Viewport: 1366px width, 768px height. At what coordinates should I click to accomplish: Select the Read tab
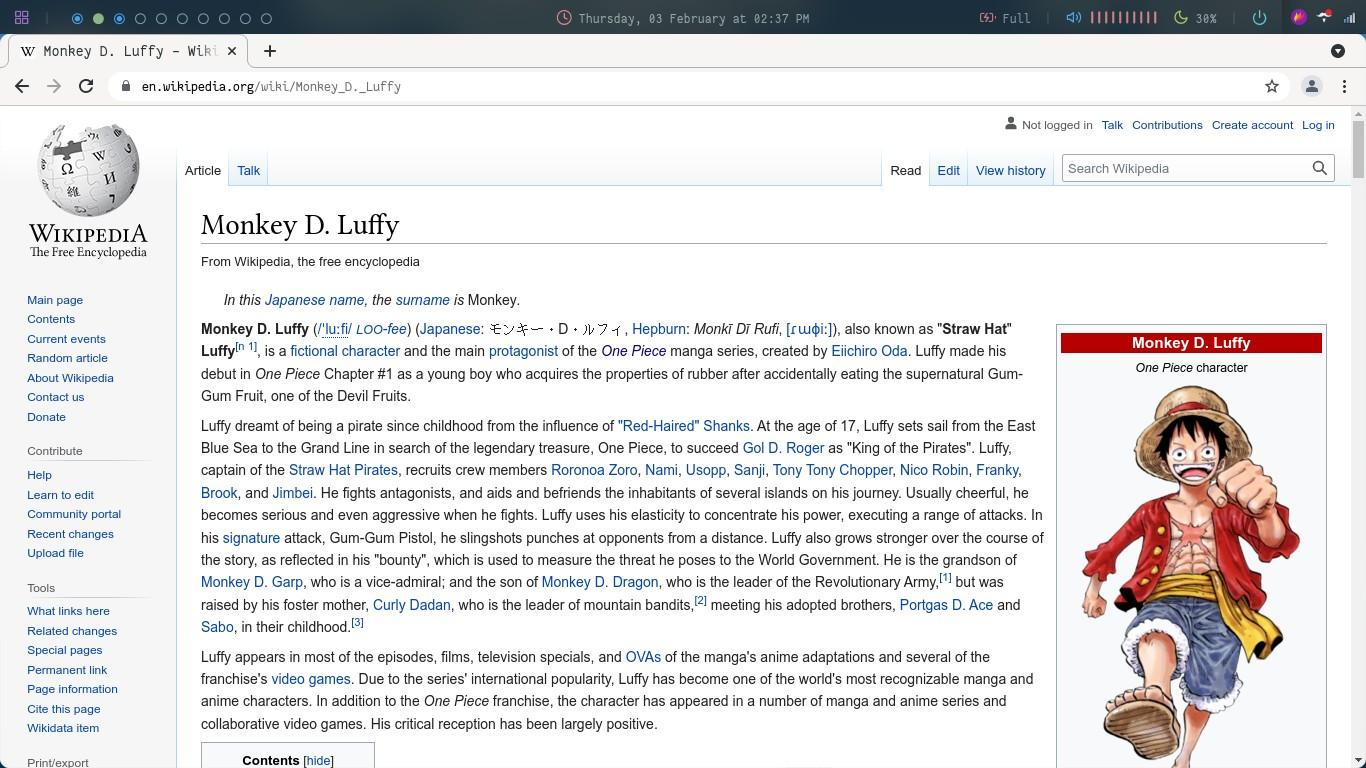point(906,170)
